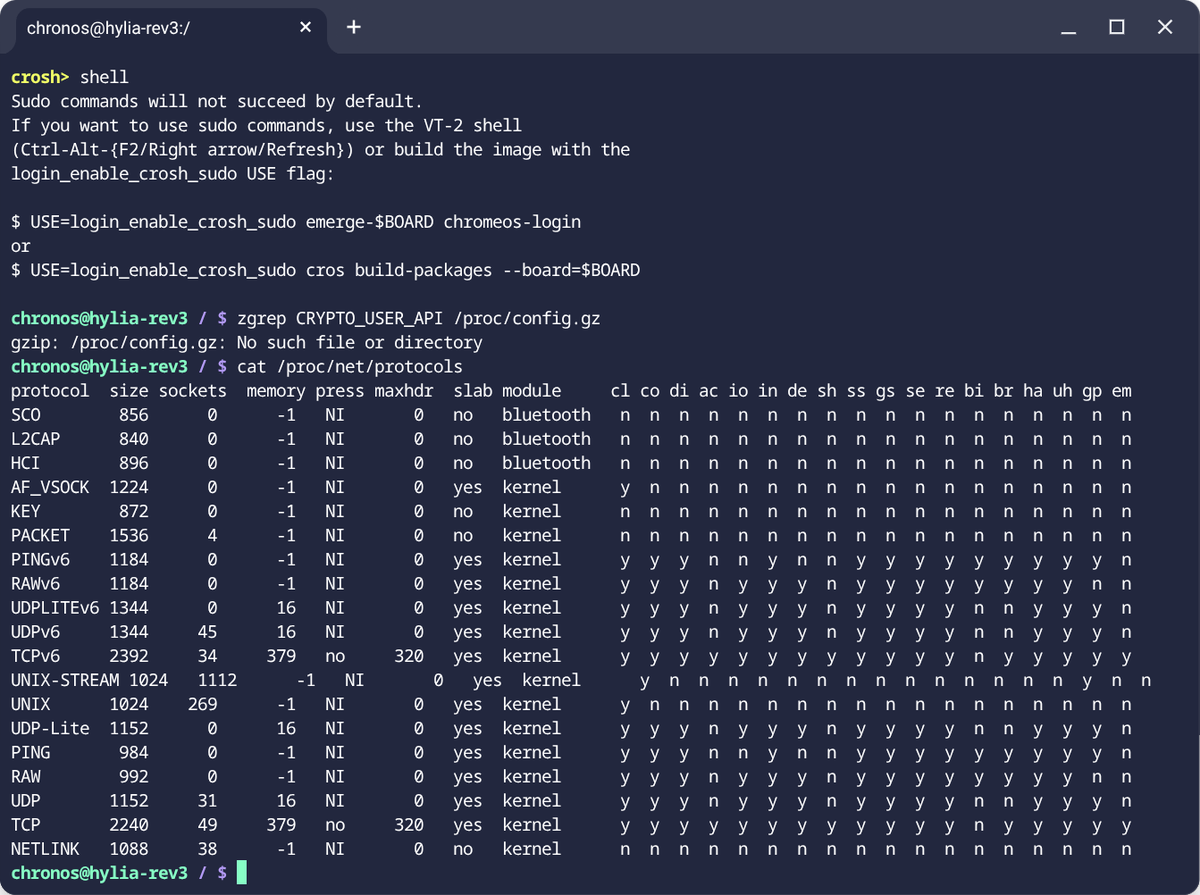The image size is (1200, 895).
Task: Click the UDPv6 protocol name
Action: tap(36, 632)
